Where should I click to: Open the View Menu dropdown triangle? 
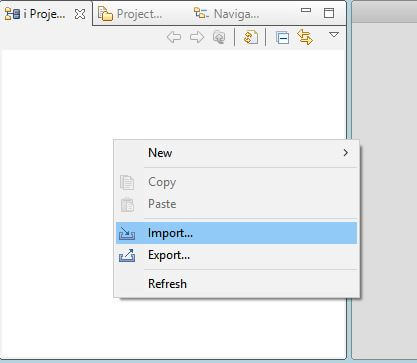pyautogui.click(x=334, y=35)
